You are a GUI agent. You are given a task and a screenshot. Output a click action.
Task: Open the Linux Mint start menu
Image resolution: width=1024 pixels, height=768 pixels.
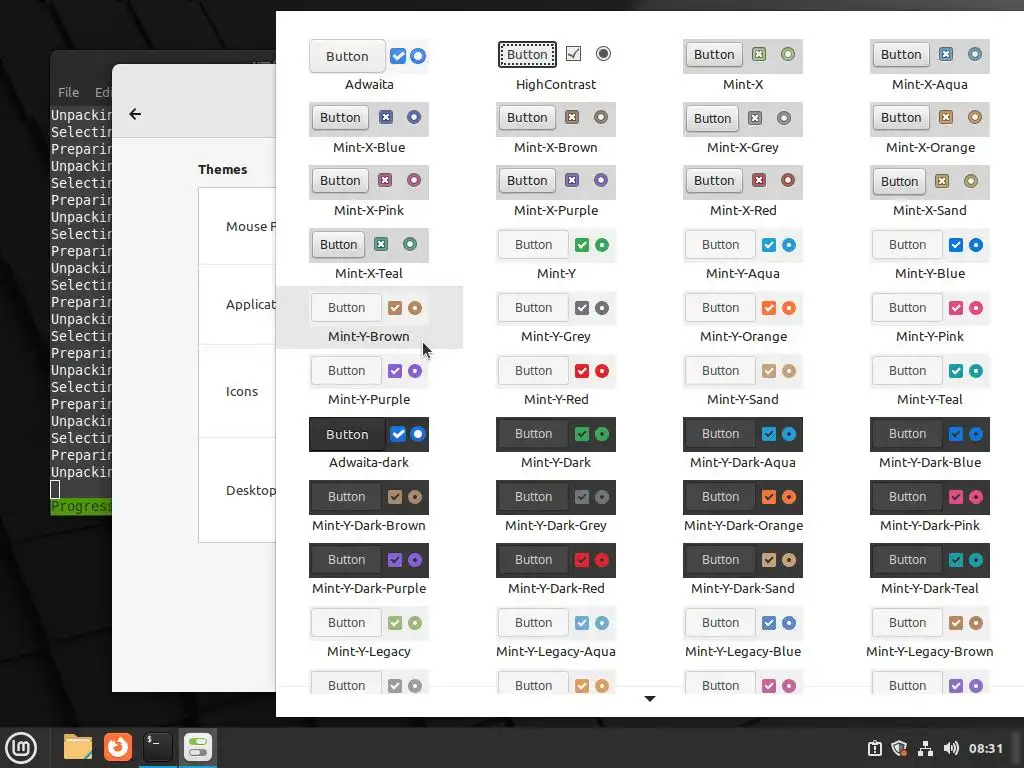click(x=21, y=748)
